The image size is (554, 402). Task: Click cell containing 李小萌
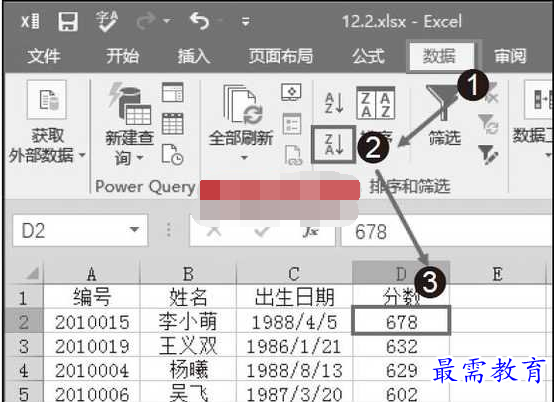point(188,321)
